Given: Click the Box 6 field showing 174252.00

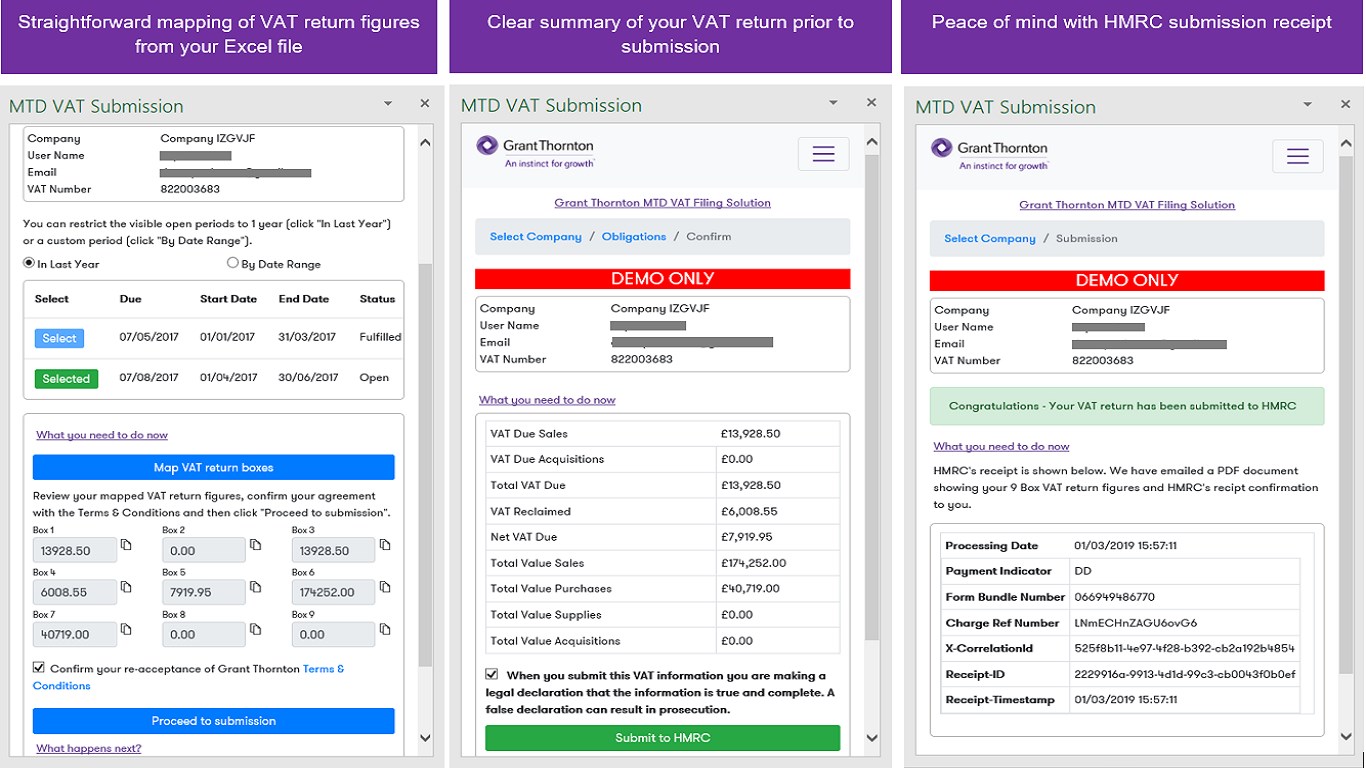Looking at the screenshot, I should coord(333,592).
